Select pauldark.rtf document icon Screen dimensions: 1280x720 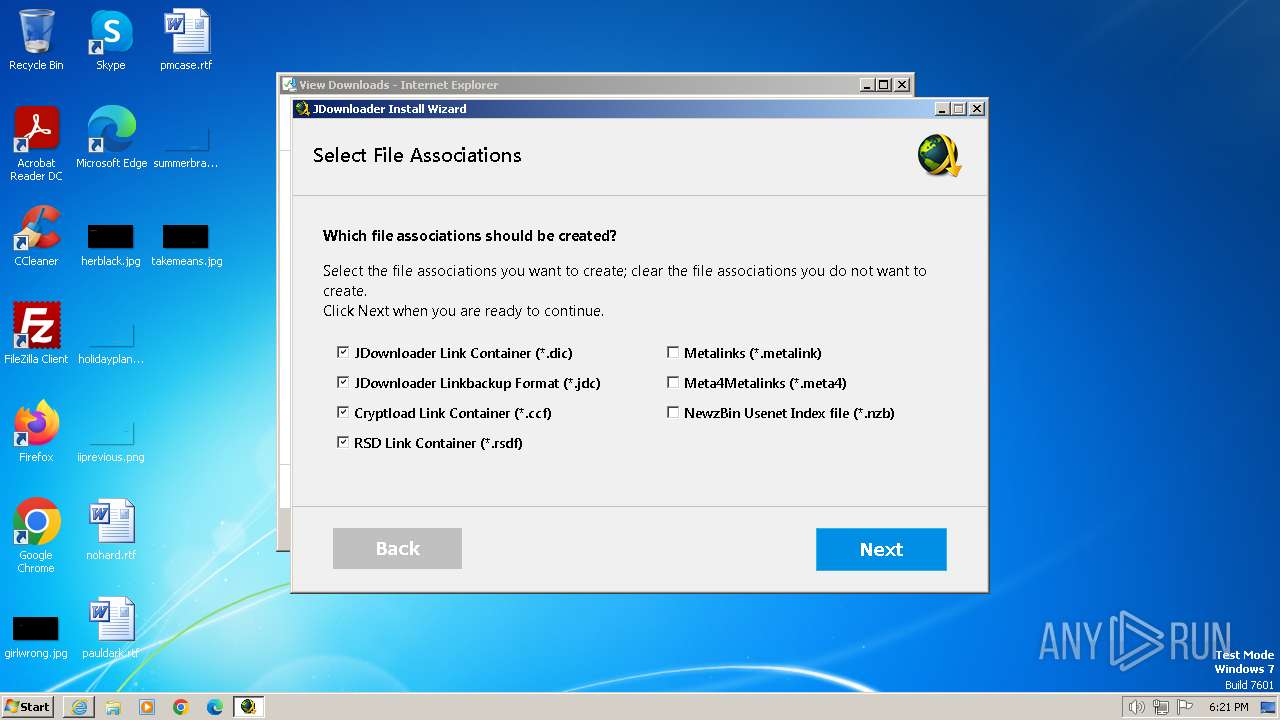(111, 628)
